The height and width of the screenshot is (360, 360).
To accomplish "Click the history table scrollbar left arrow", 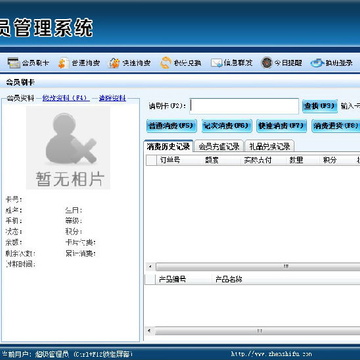I will tap(150, 266).
